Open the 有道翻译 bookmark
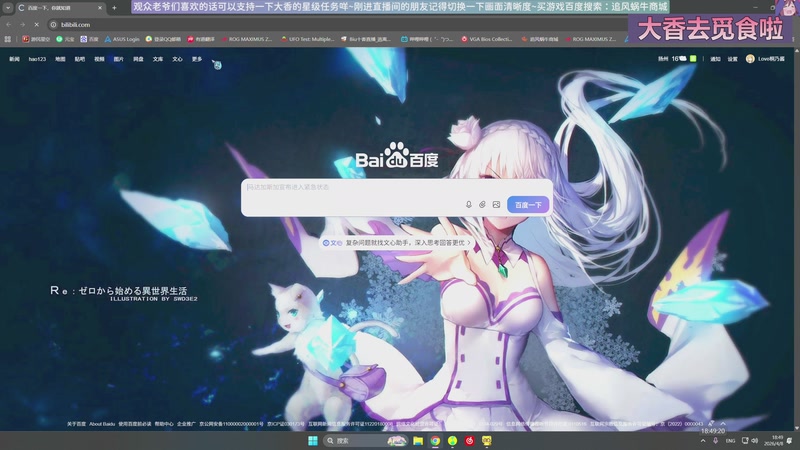This screenshot has width=800, height=450. pyautogui.click(x=201, y=39)
